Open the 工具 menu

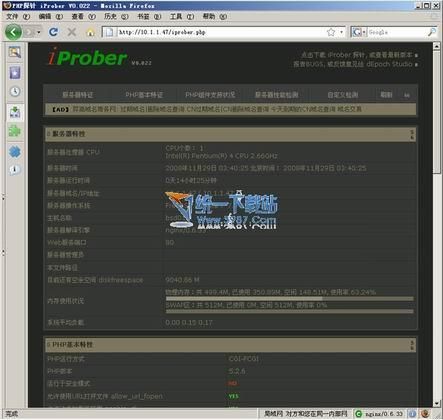182,16
